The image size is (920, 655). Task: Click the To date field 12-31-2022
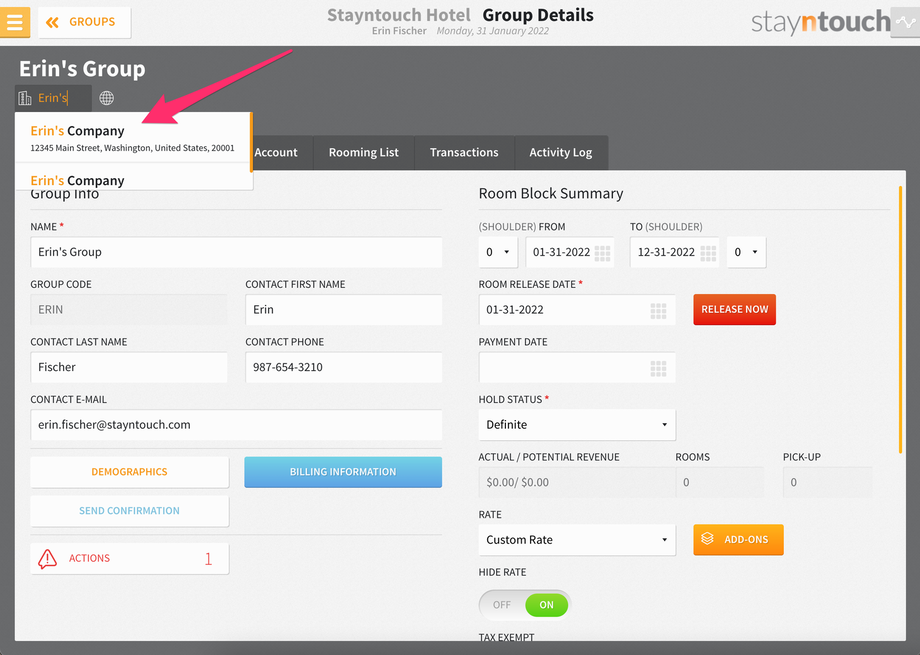point(674,252)
